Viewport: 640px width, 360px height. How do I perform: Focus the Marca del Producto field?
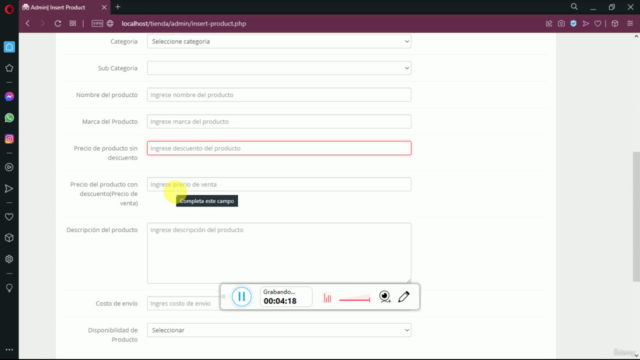point(279,122)
